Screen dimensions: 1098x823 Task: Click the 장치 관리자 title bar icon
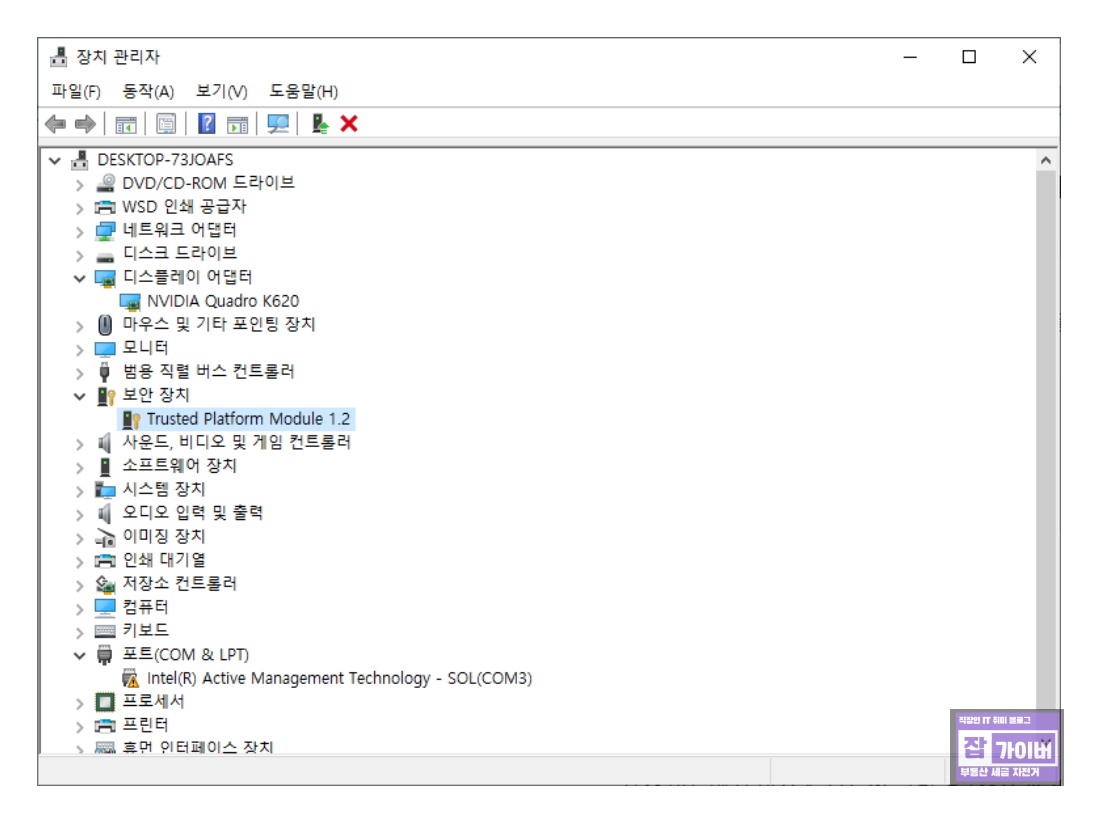pos(59,57)
